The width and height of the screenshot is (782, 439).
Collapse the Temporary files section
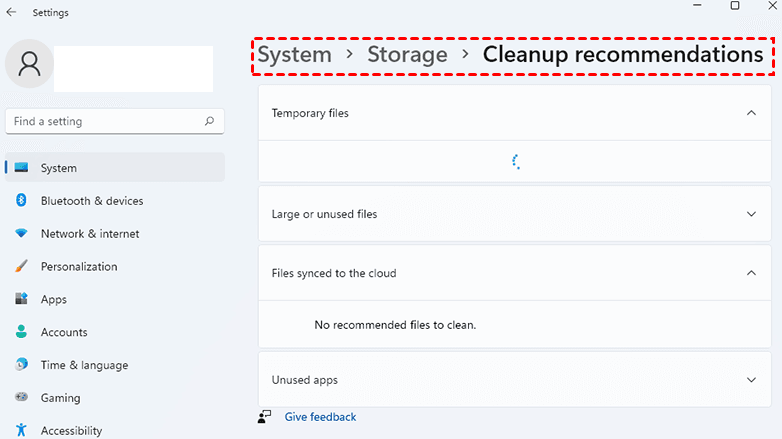752,113
